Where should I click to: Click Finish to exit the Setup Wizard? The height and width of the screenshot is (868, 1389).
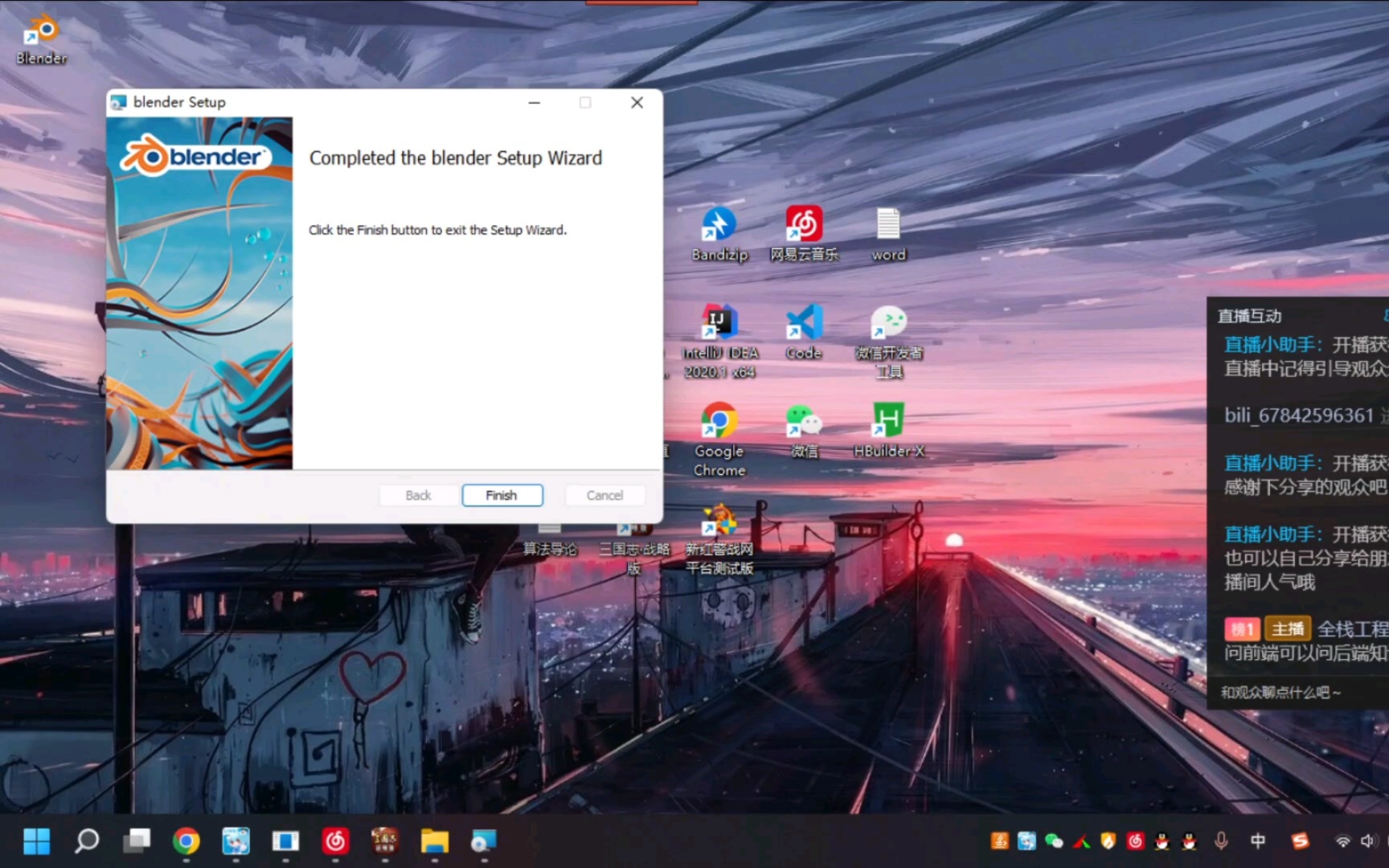pos(502,495)
